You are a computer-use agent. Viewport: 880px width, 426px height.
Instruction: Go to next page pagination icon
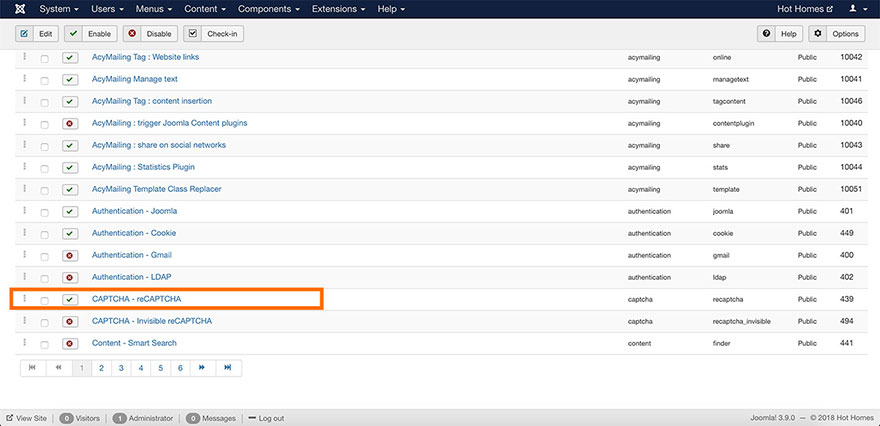click(x=202, y=368)
